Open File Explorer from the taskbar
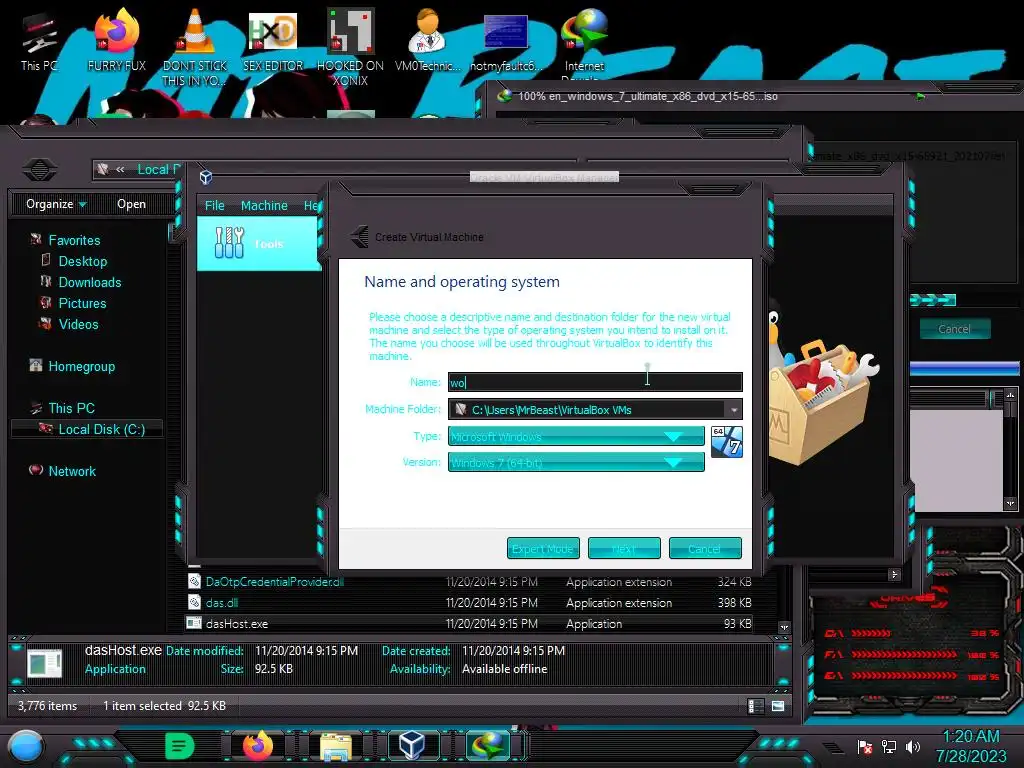Image resolution: width=1024 pixels, height=768 pixels. 336,746
